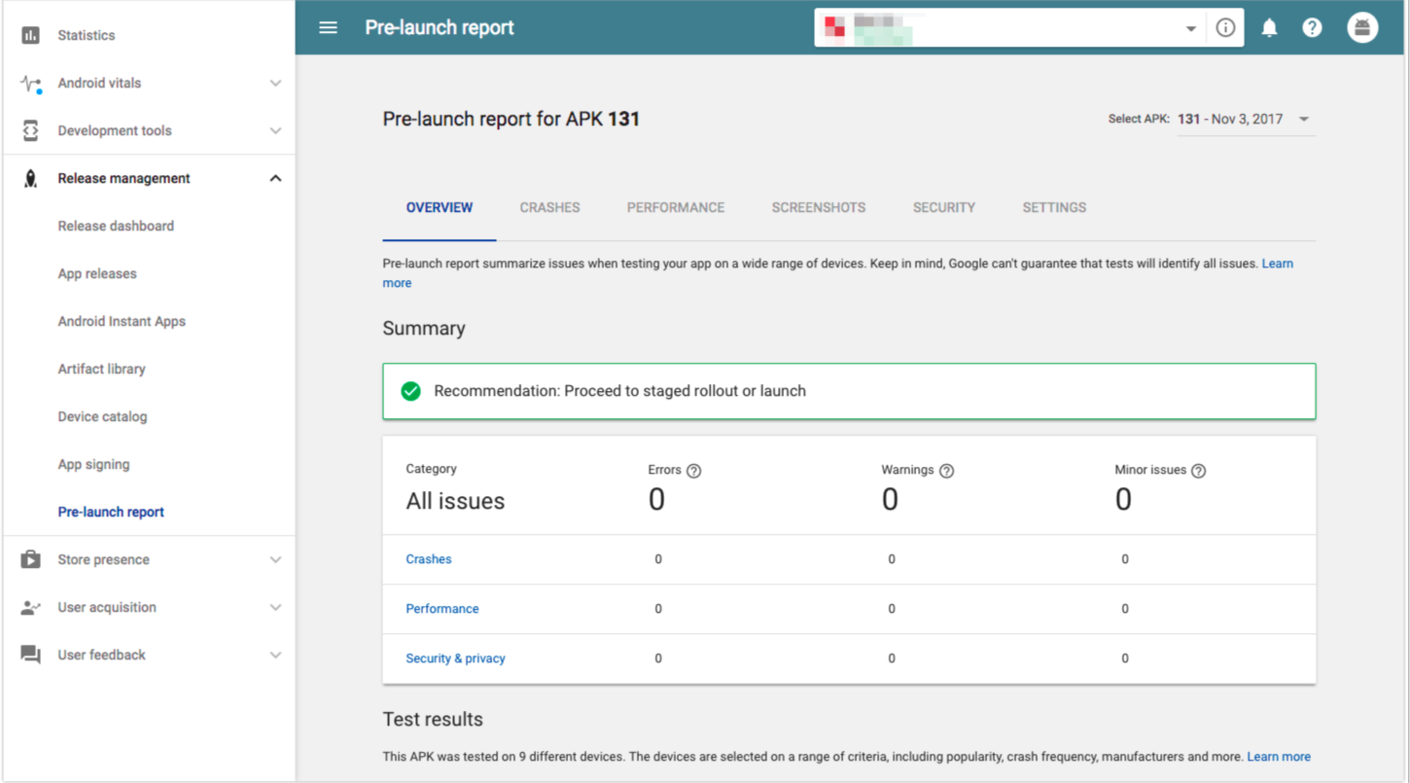This screenshot has width=1410, height=783.
Task: Click the notifications bell icon
Action: (1269, 28)
